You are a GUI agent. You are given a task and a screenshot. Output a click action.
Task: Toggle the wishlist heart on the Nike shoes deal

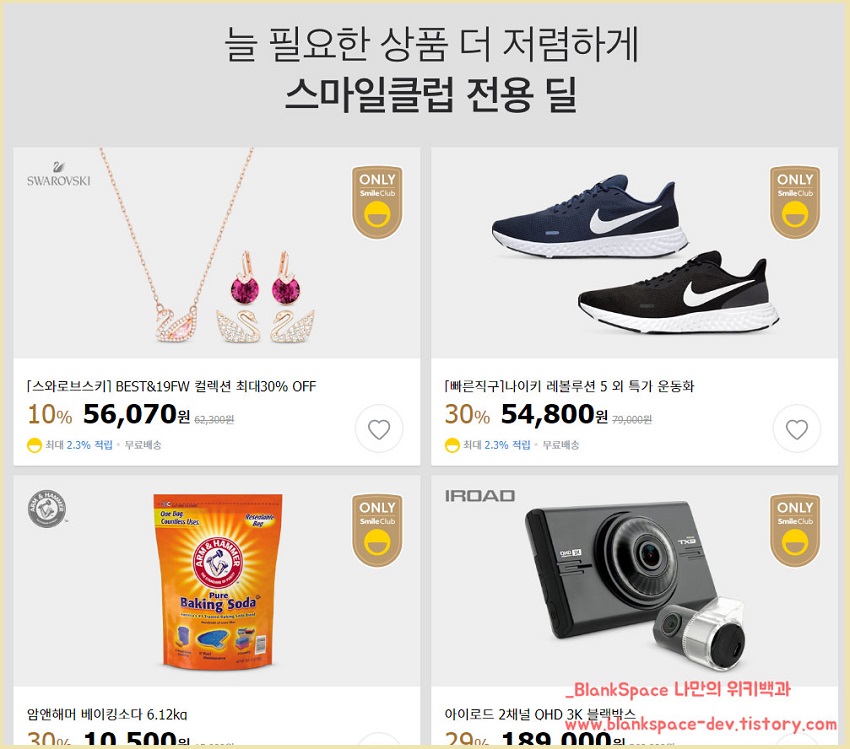(796, 429)
